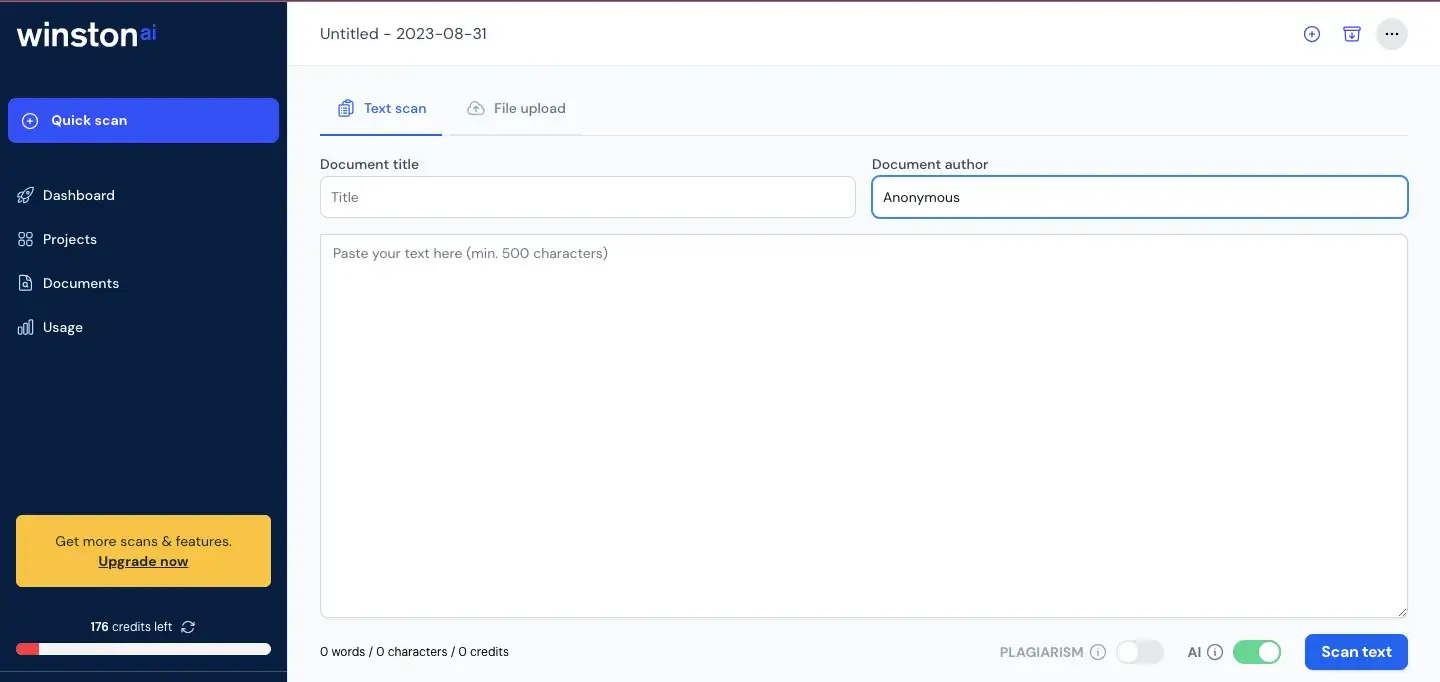Image resolution: width=1440 pixels, height=682 pixels.
Task: View the Usage statistics page
Action: pos(62,327)
